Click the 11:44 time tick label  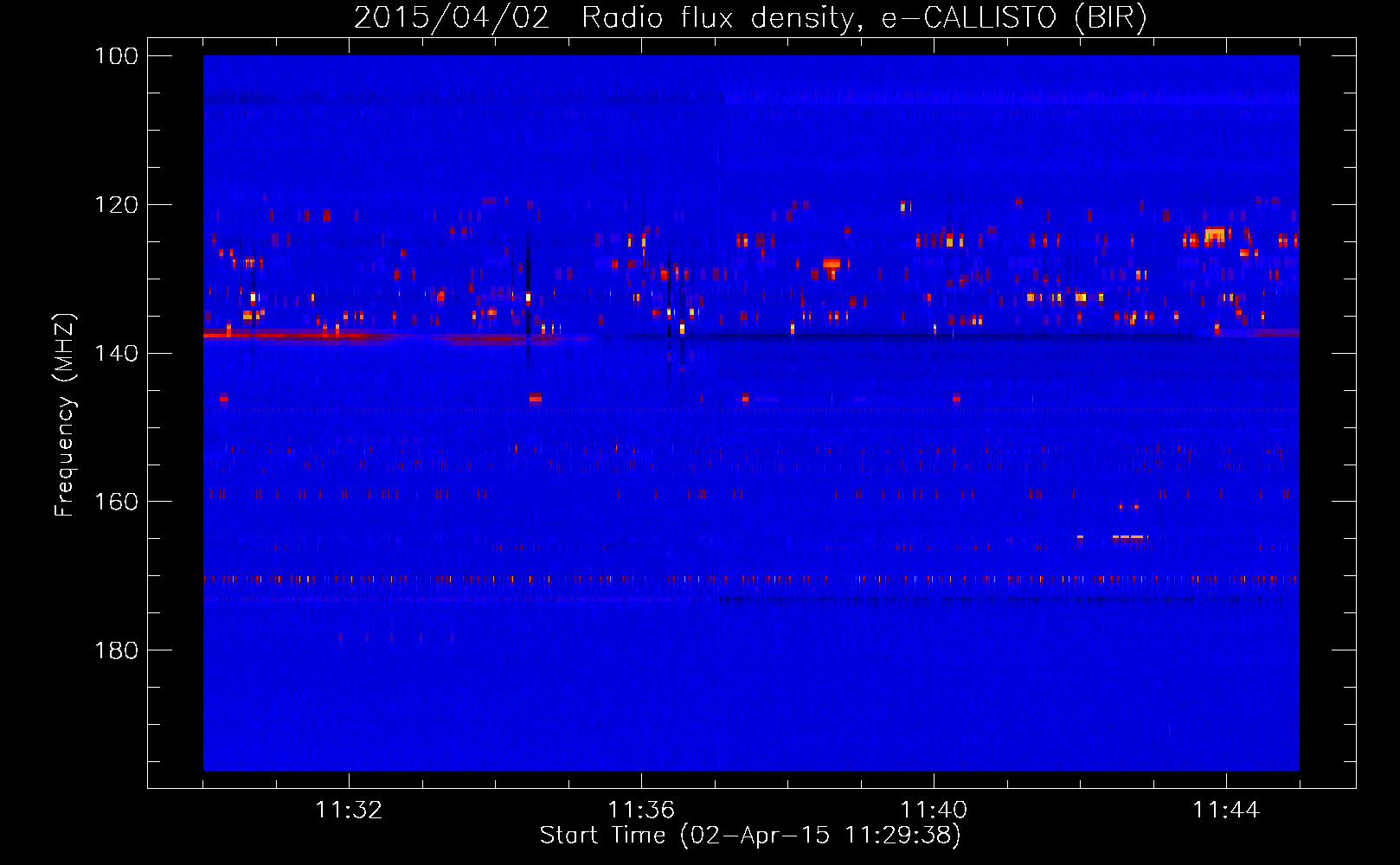1226,810
